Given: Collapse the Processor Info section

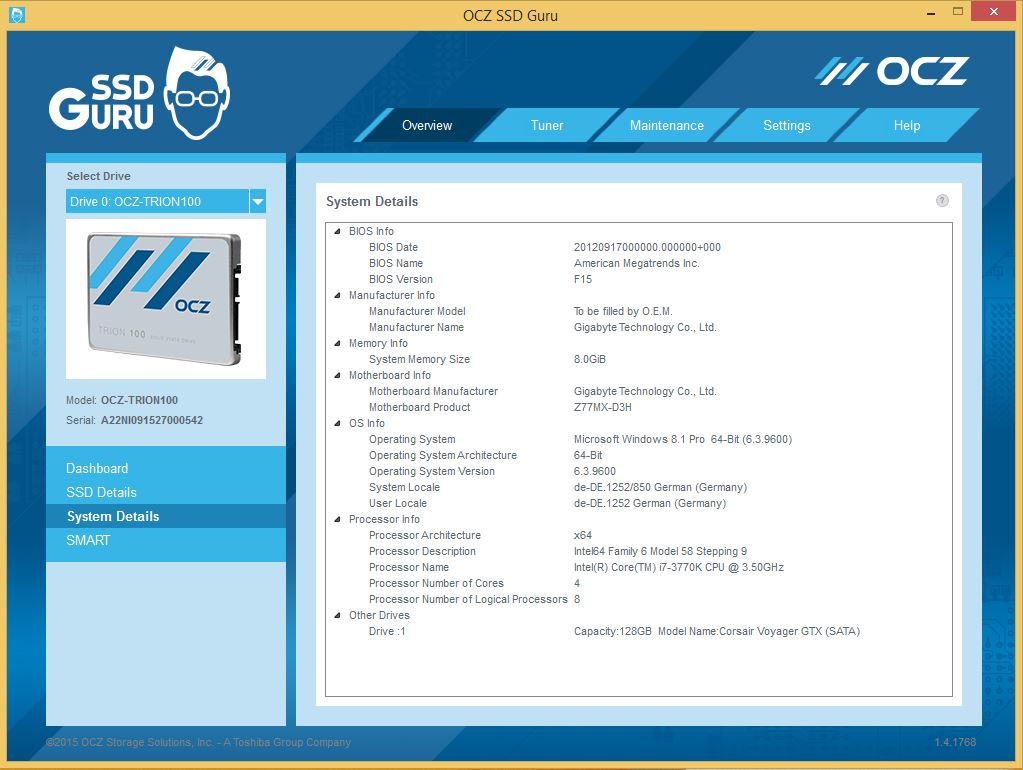Looking at the screenshot, I should click(337, 519).
